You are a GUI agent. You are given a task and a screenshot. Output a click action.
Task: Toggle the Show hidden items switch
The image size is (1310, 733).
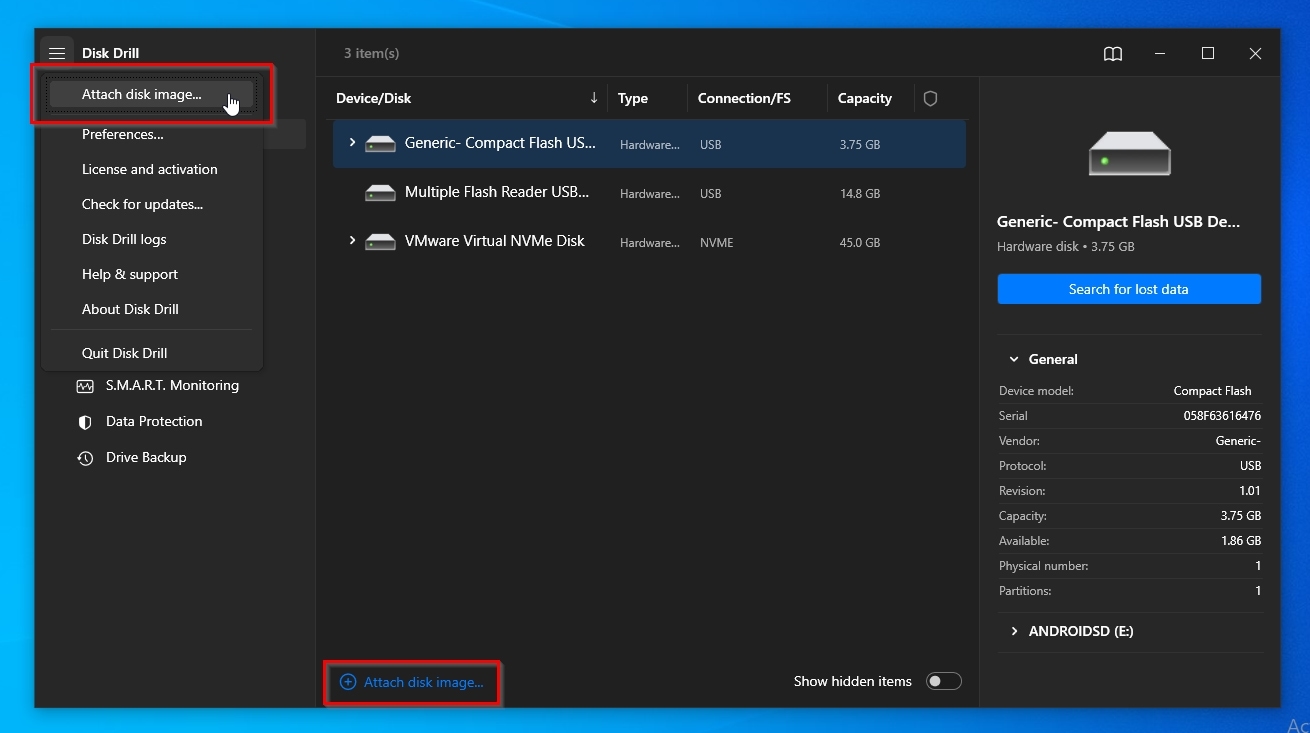coord(943,681)
